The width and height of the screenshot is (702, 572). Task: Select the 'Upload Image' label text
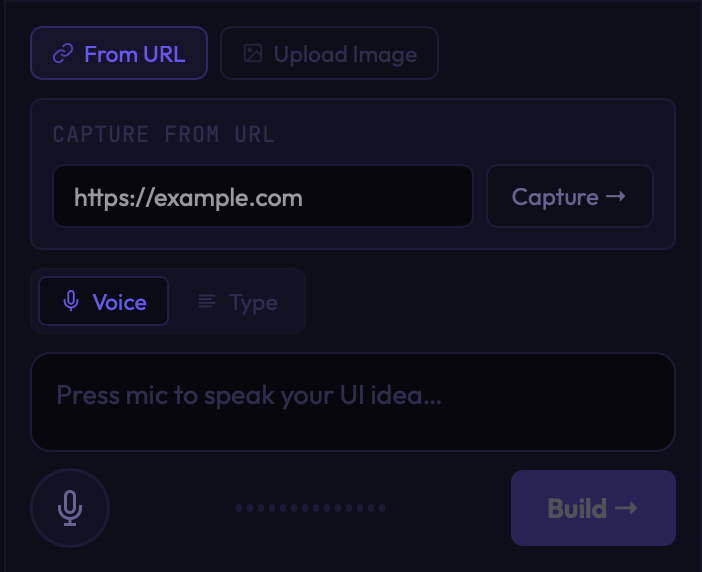click(345, 54)
